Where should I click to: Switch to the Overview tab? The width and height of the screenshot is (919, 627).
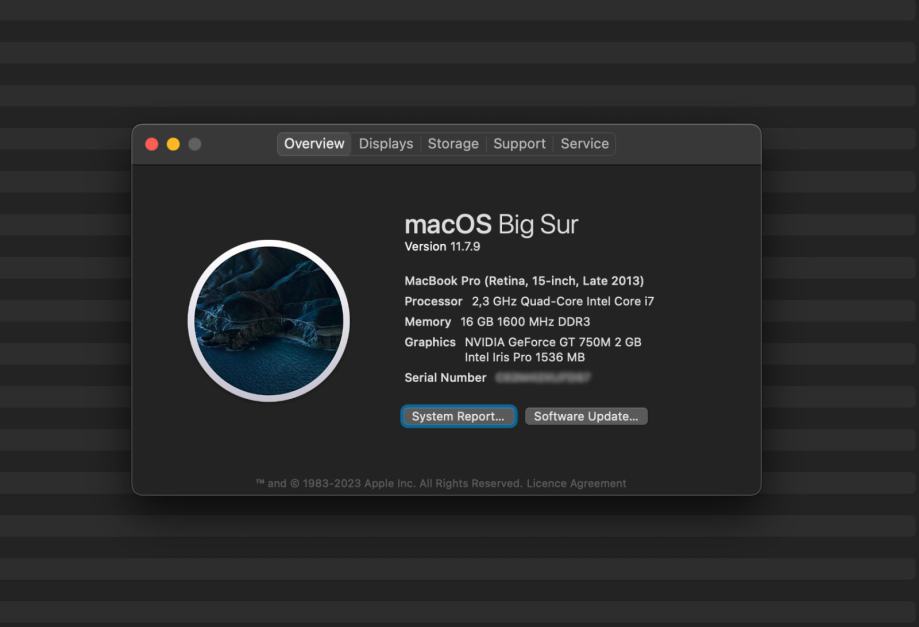[x=314, y=144]
